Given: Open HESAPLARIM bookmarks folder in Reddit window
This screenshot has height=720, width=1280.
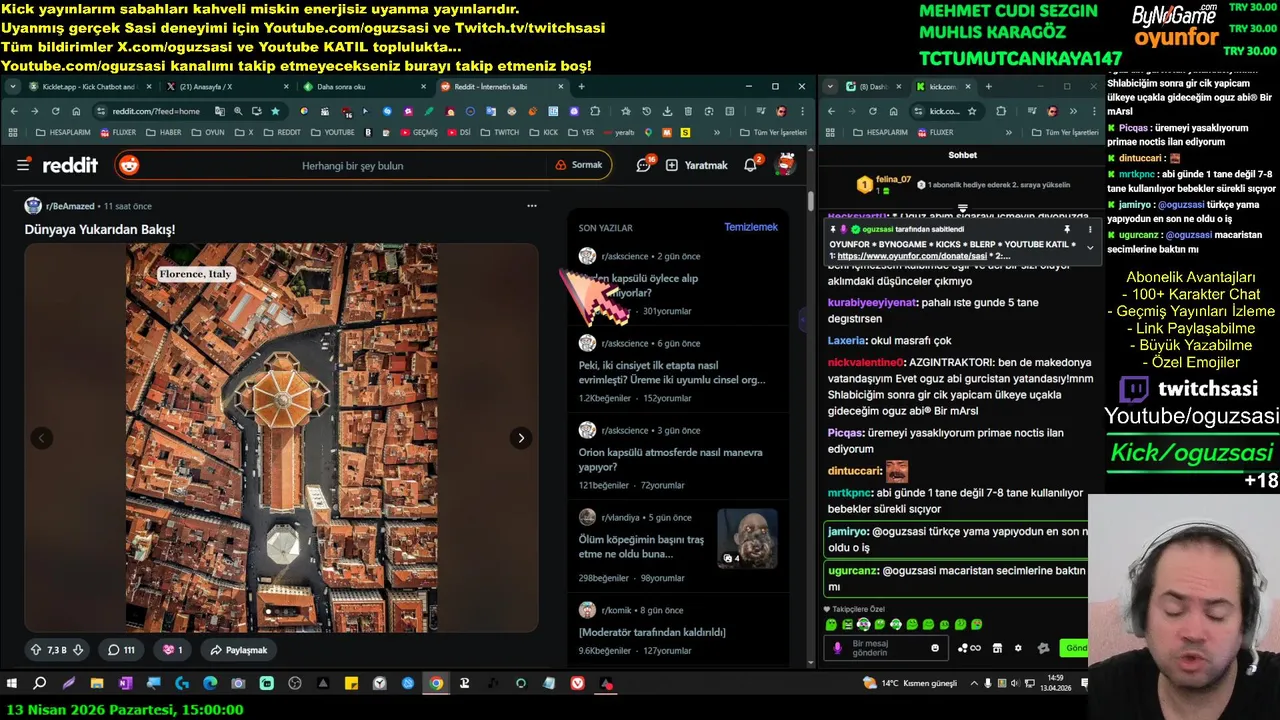Looking at the screenshot, I should [62, 132].
